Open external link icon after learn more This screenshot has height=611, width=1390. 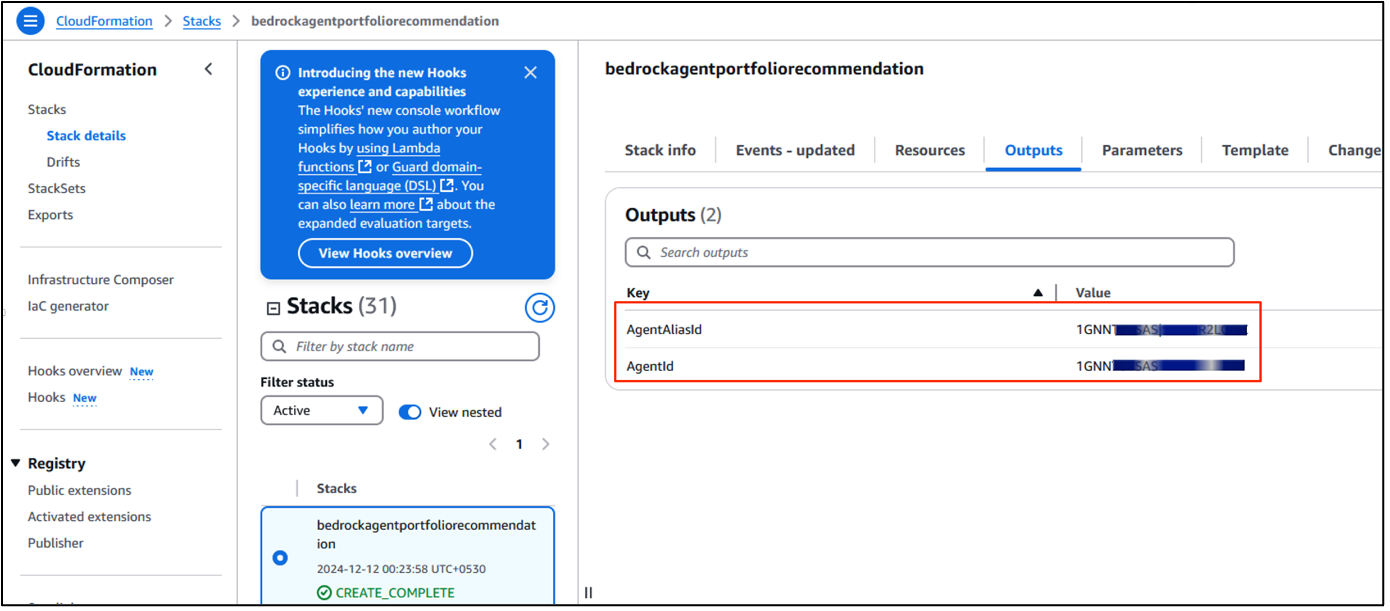(426, 204)
